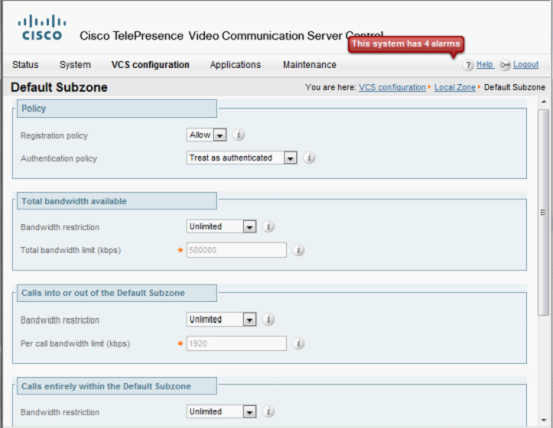Click the scrollbar up arrow
The image size is (553, 428).
click(543, 102)
